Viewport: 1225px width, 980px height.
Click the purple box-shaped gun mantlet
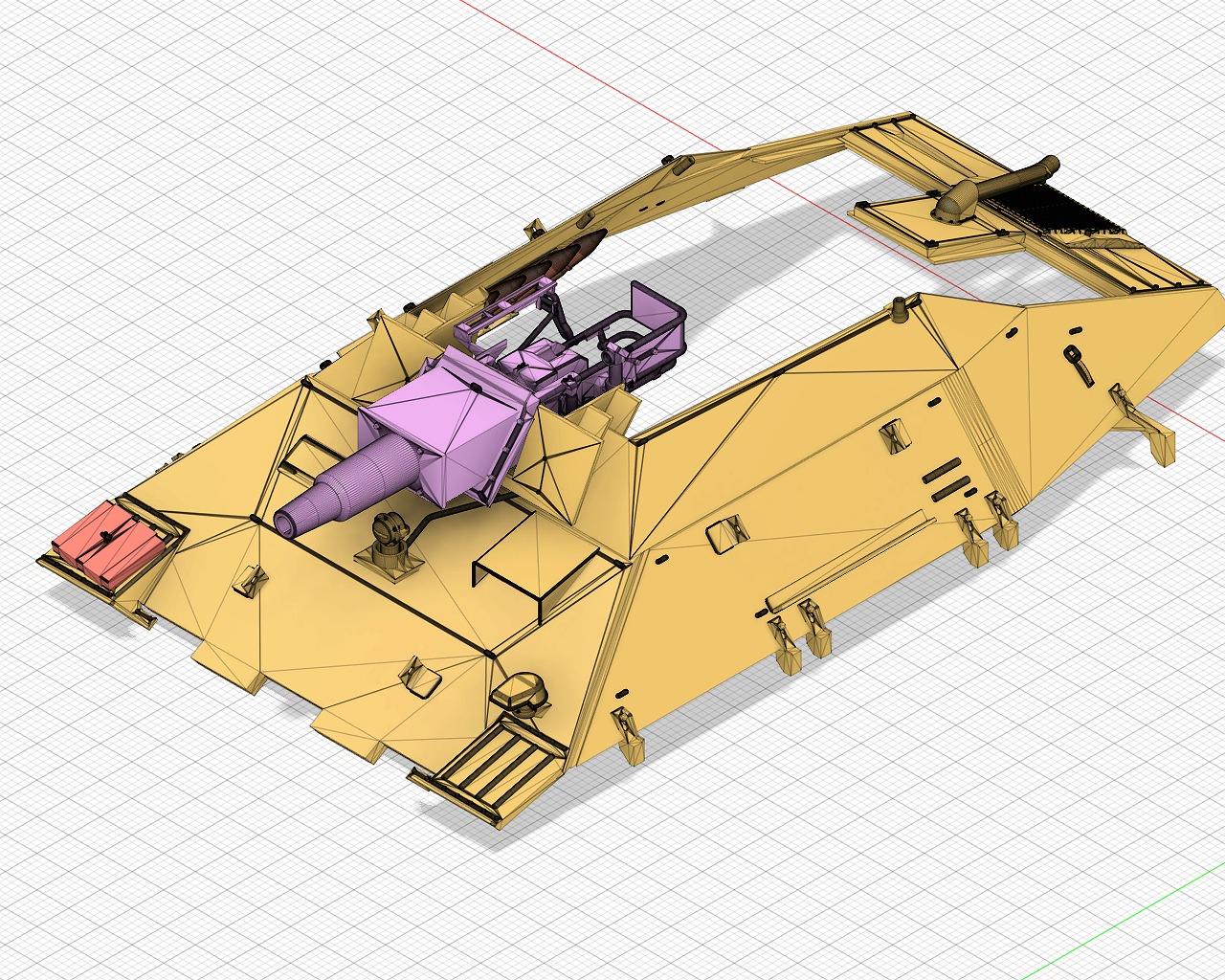pos(442,427)
